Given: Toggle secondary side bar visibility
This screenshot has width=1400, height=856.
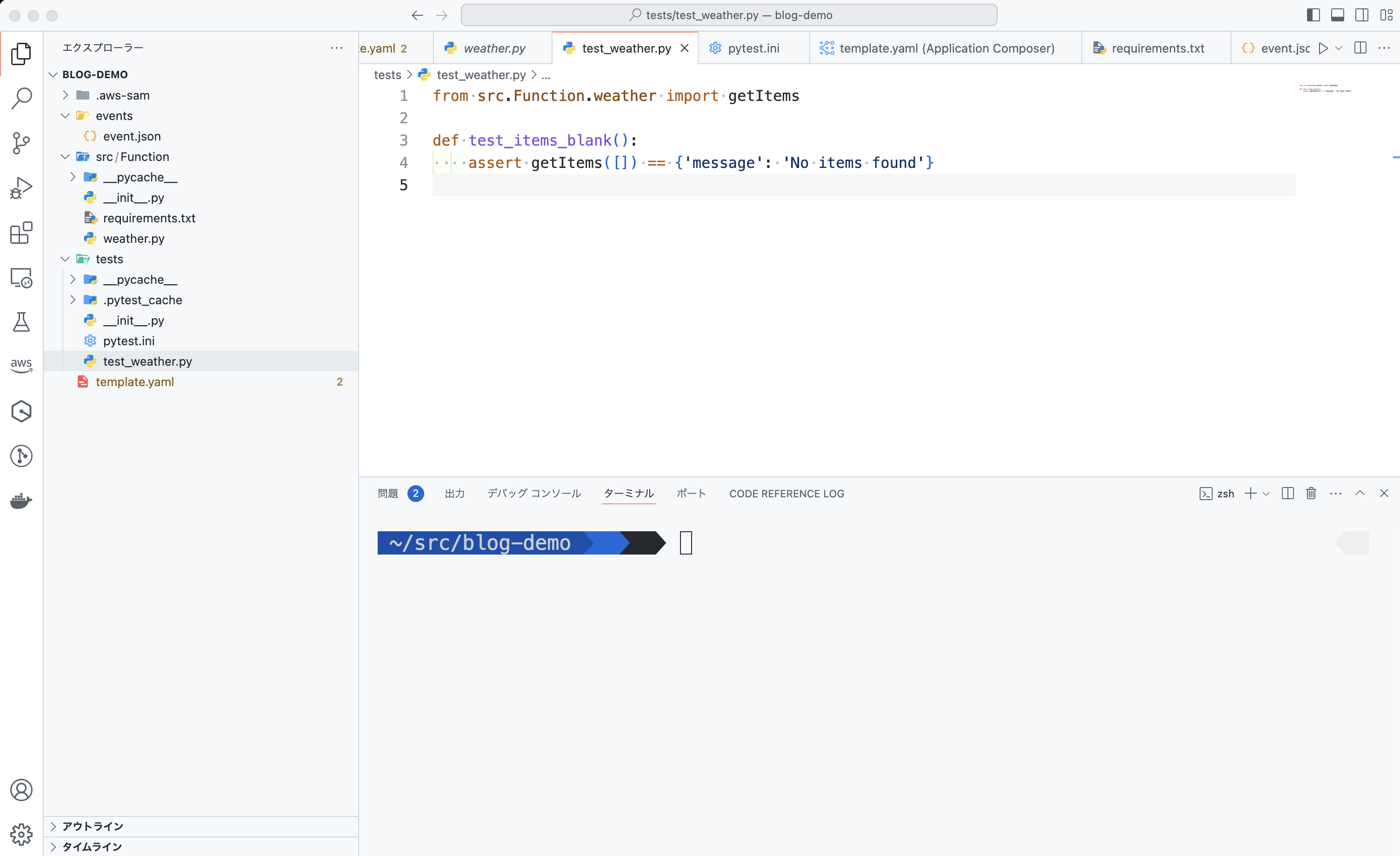Looking at the screenshot, I should tap(1362, 15).
